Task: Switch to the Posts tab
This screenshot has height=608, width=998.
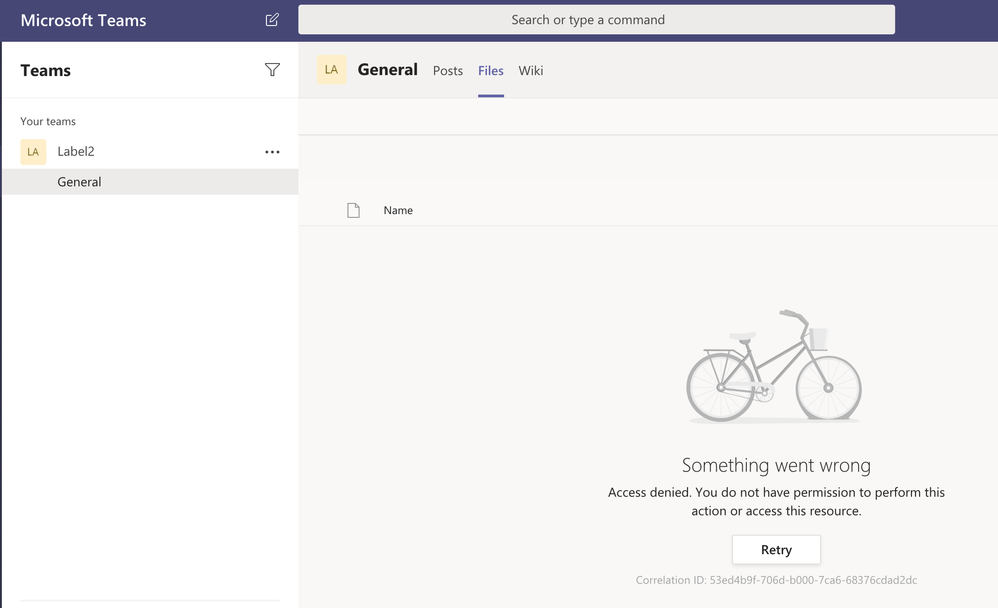Action: 447,71
